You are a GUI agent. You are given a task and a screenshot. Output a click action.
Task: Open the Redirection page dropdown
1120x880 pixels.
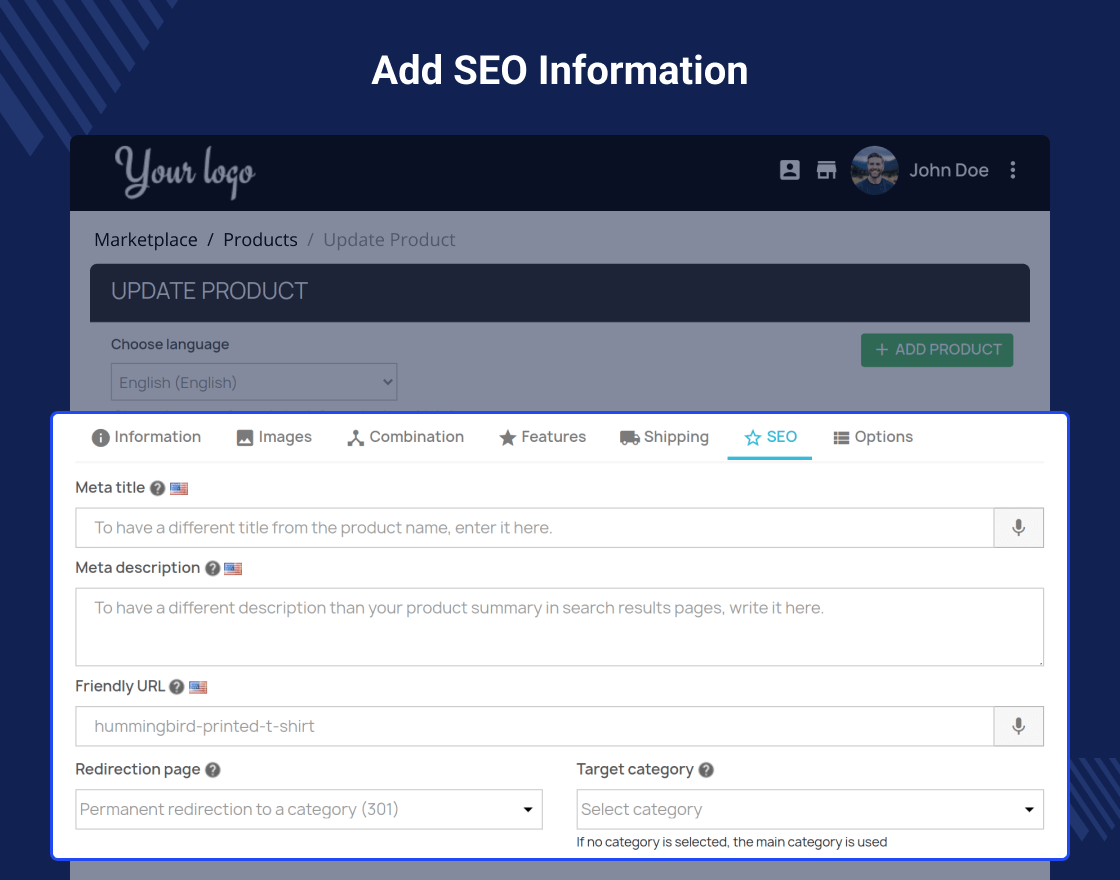(x=309, y=809)
